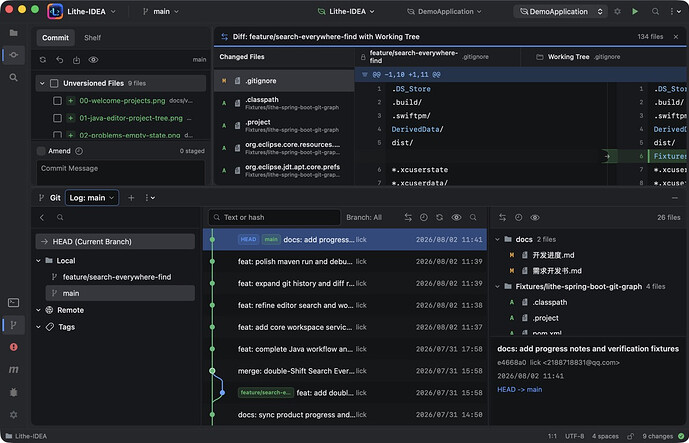The width and height of the screenshot is (689, 443).
Task: Toggle the eye view options in log toolbar
Action: [457, 217]
